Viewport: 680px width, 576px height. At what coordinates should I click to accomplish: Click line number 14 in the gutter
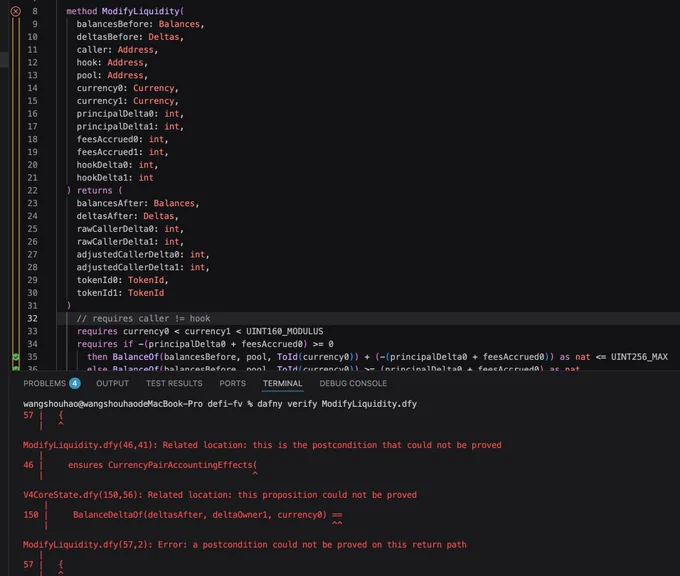tap(33, 88)
